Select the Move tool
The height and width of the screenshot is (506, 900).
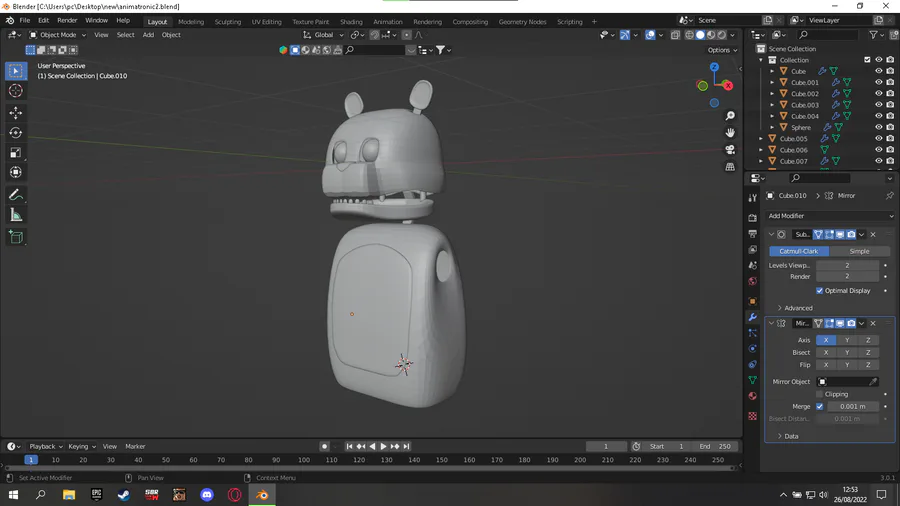[15, 112]
